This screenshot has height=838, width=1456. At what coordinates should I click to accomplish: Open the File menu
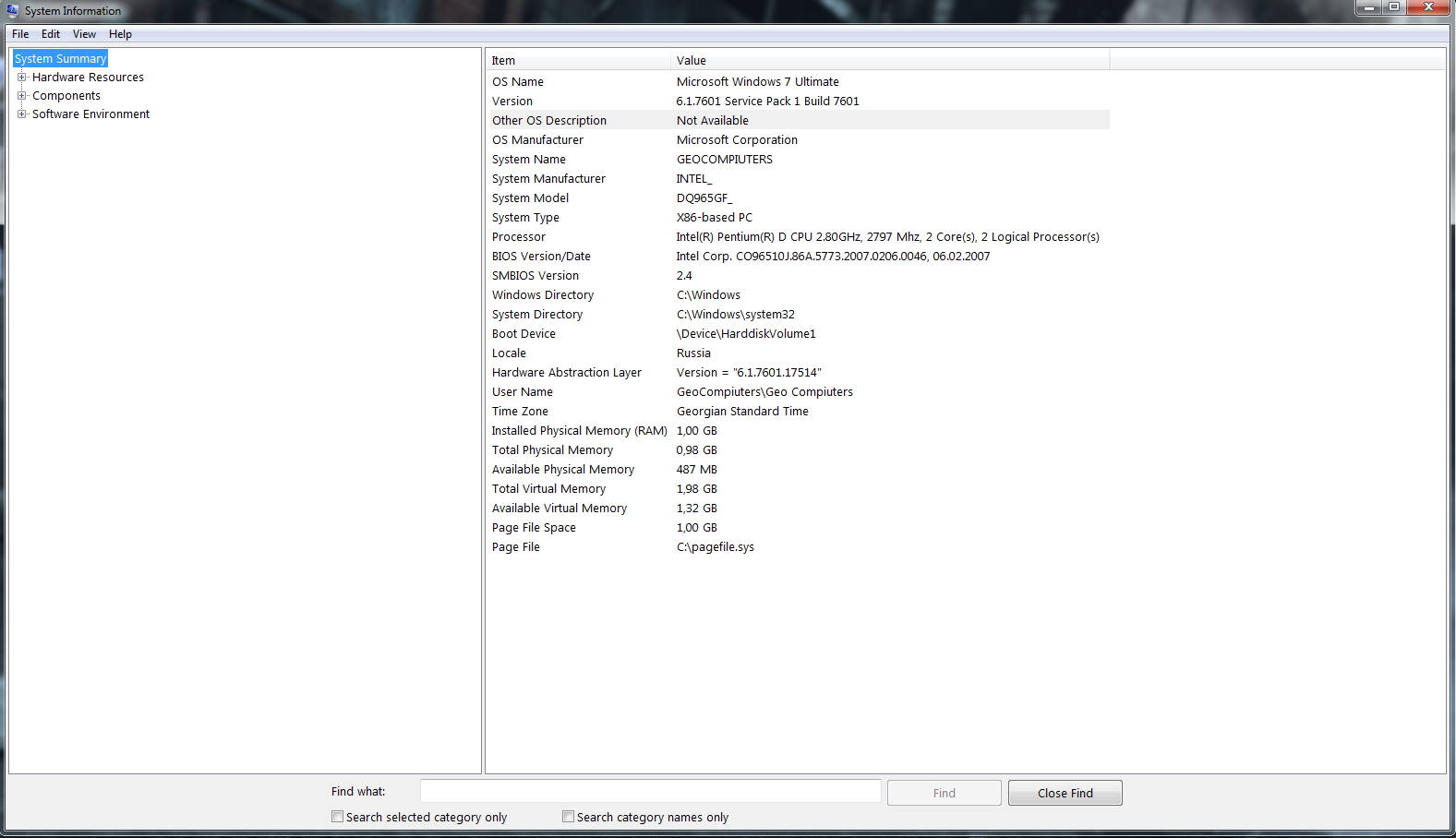(20, 34)
